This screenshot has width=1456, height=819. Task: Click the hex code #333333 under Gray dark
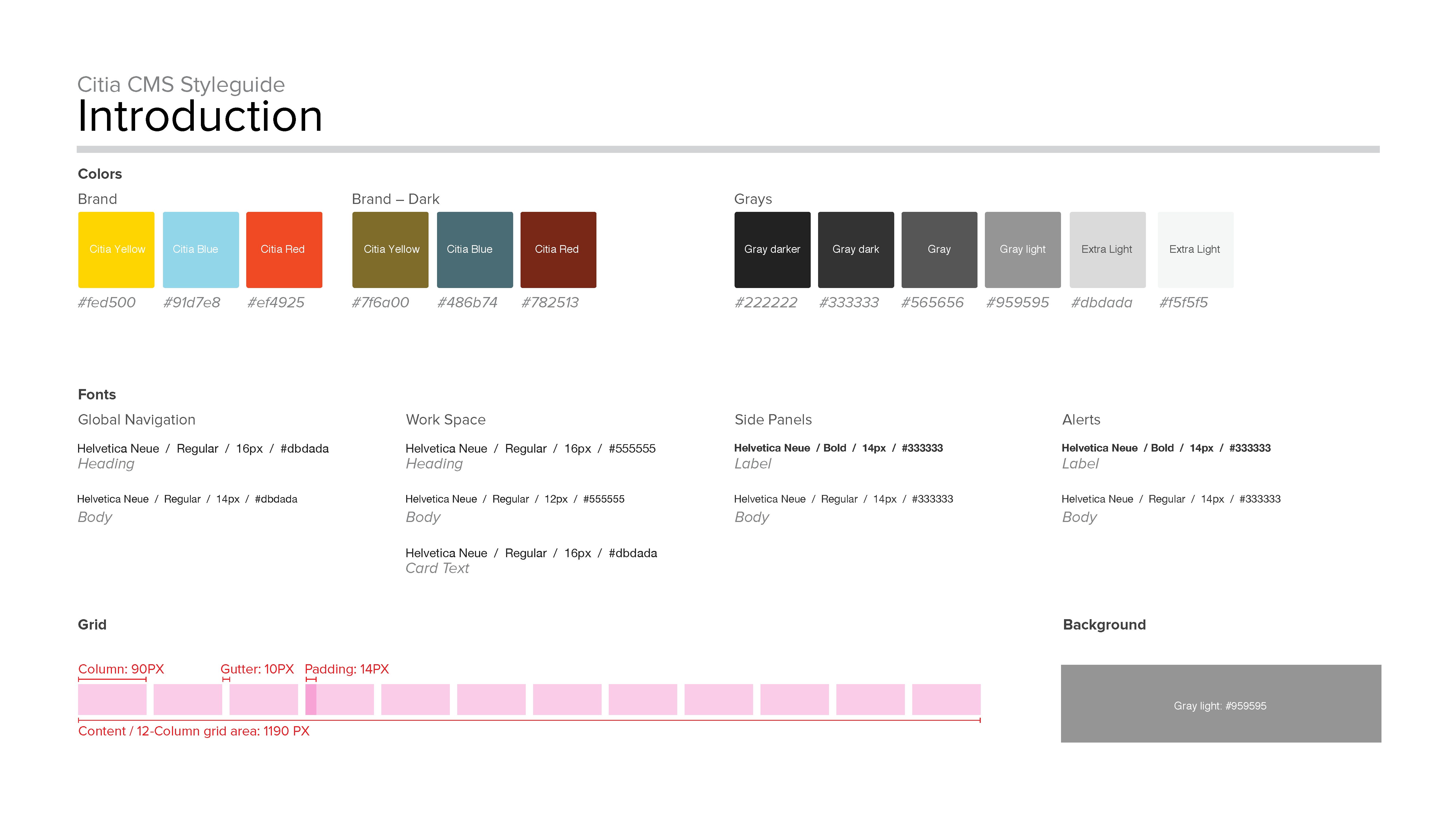(849, 302)
